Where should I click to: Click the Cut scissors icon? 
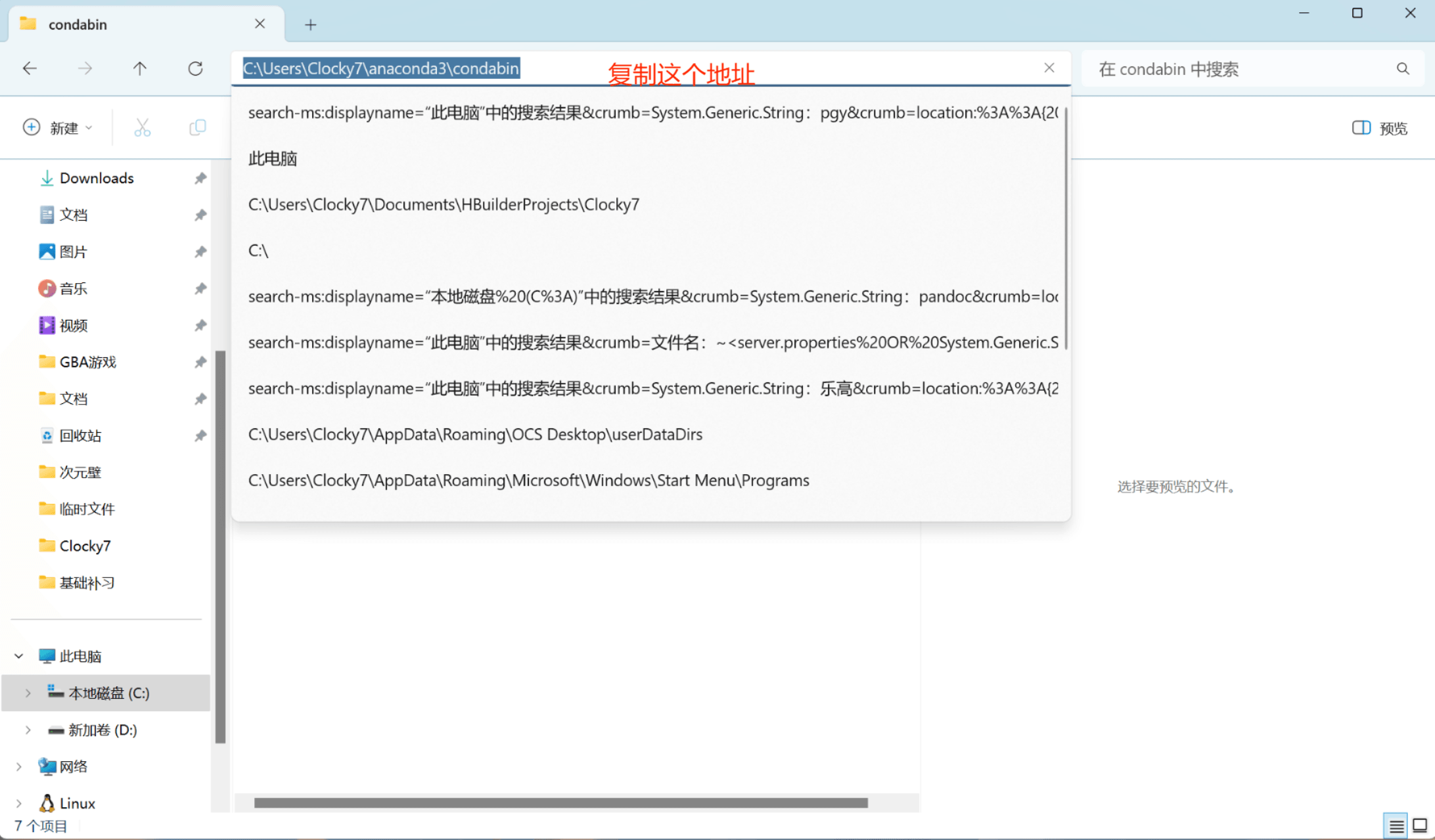click(x=142, y=127)
